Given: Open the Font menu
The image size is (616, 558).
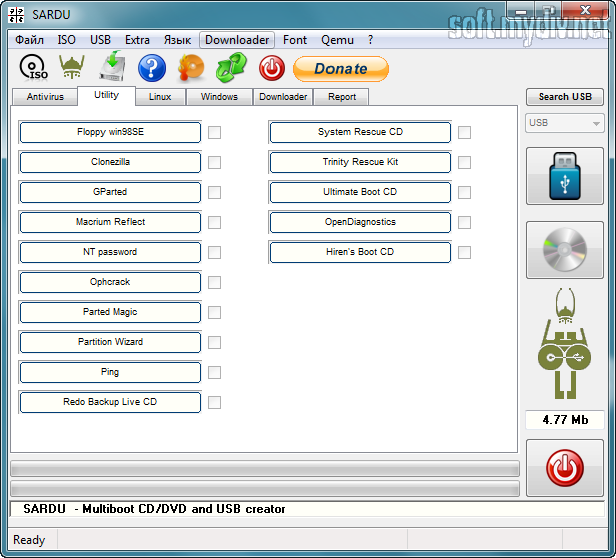Looking at the screenshot, I should pyautogui.click(x=295, y=40).
